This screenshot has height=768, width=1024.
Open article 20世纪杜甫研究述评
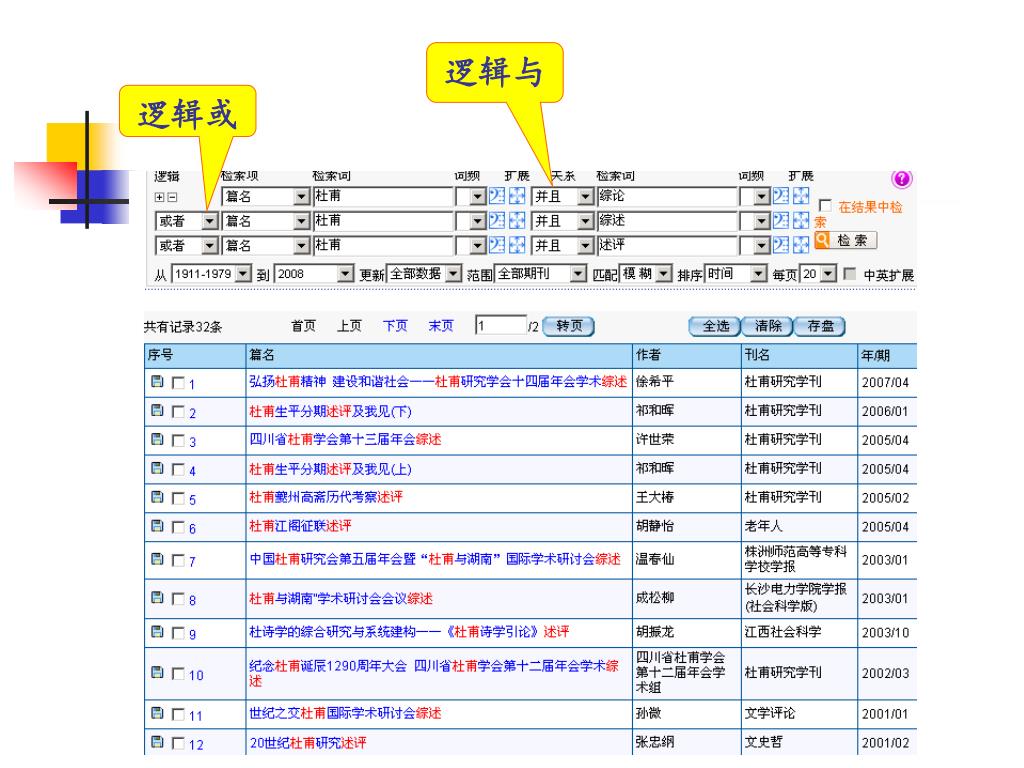(x=308, y=743)
